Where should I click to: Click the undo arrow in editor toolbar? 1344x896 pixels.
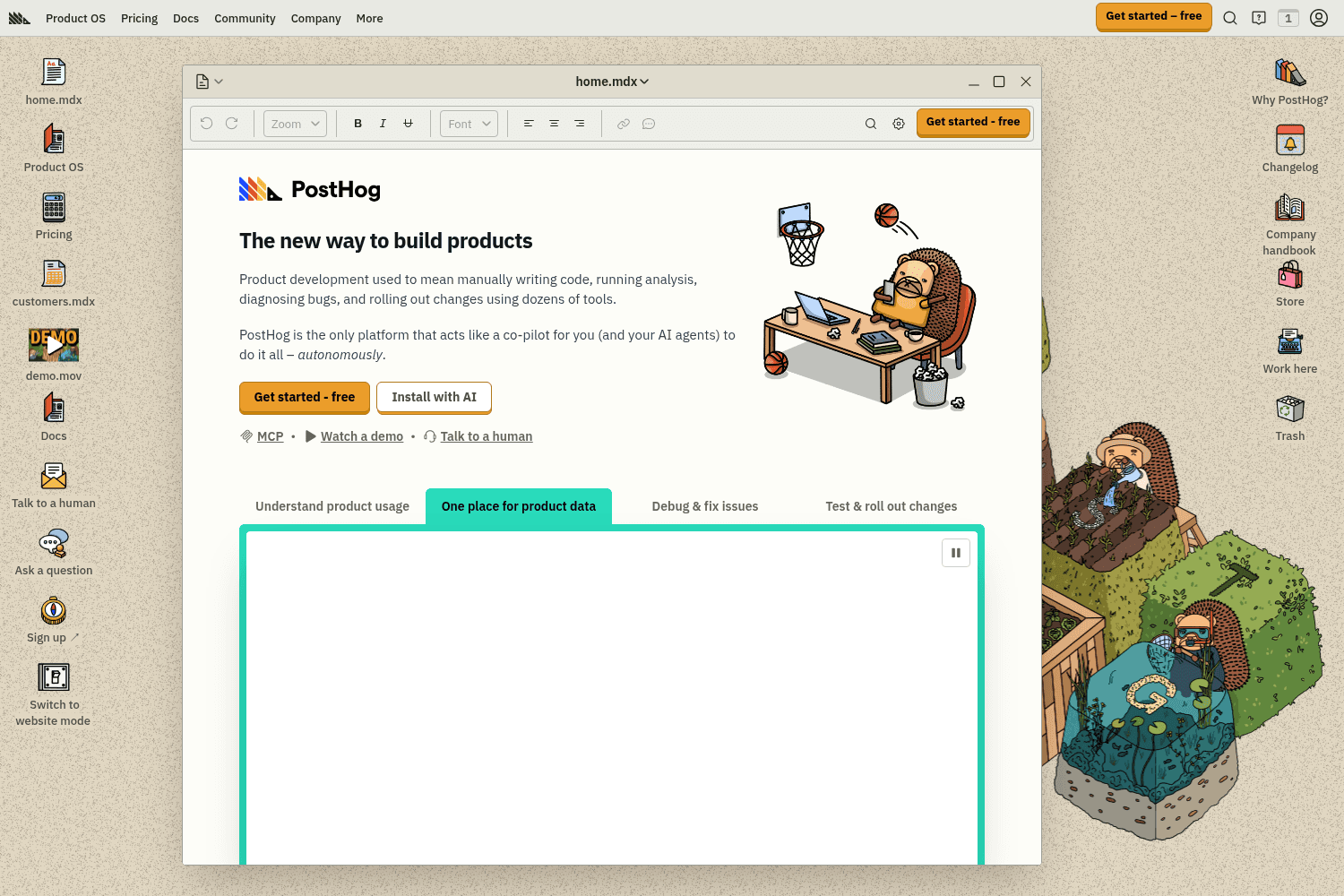click(x=207, y=124)
